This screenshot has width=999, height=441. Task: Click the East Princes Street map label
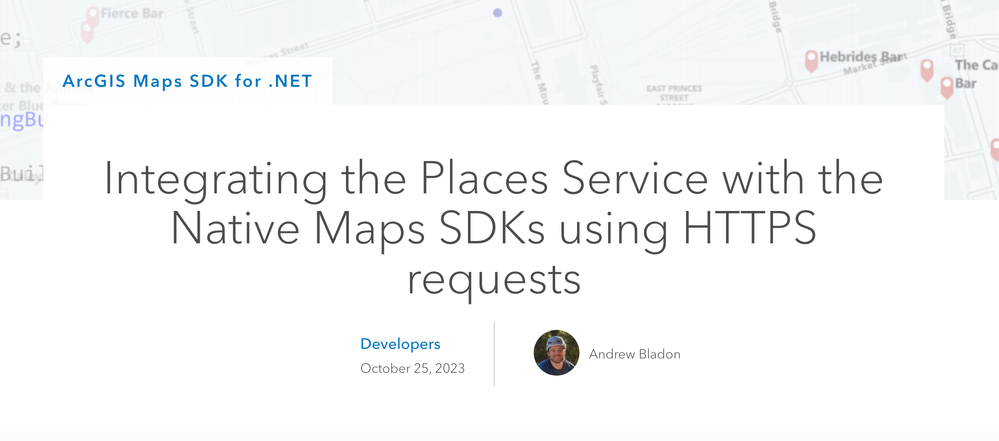coord(673,93)
